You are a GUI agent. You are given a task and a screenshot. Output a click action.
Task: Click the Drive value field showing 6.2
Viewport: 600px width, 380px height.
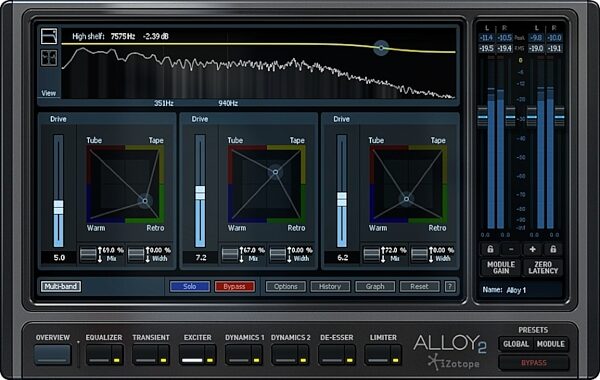pos(342,258)
